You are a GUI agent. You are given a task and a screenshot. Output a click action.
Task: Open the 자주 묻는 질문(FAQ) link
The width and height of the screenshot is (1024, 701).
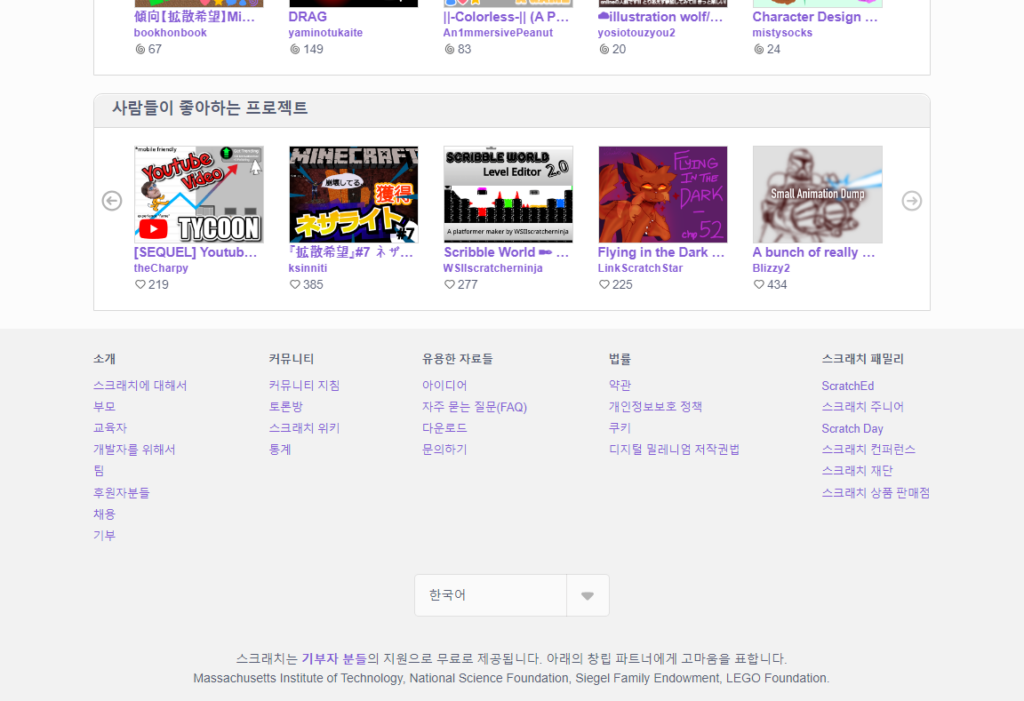coord(474,407)
